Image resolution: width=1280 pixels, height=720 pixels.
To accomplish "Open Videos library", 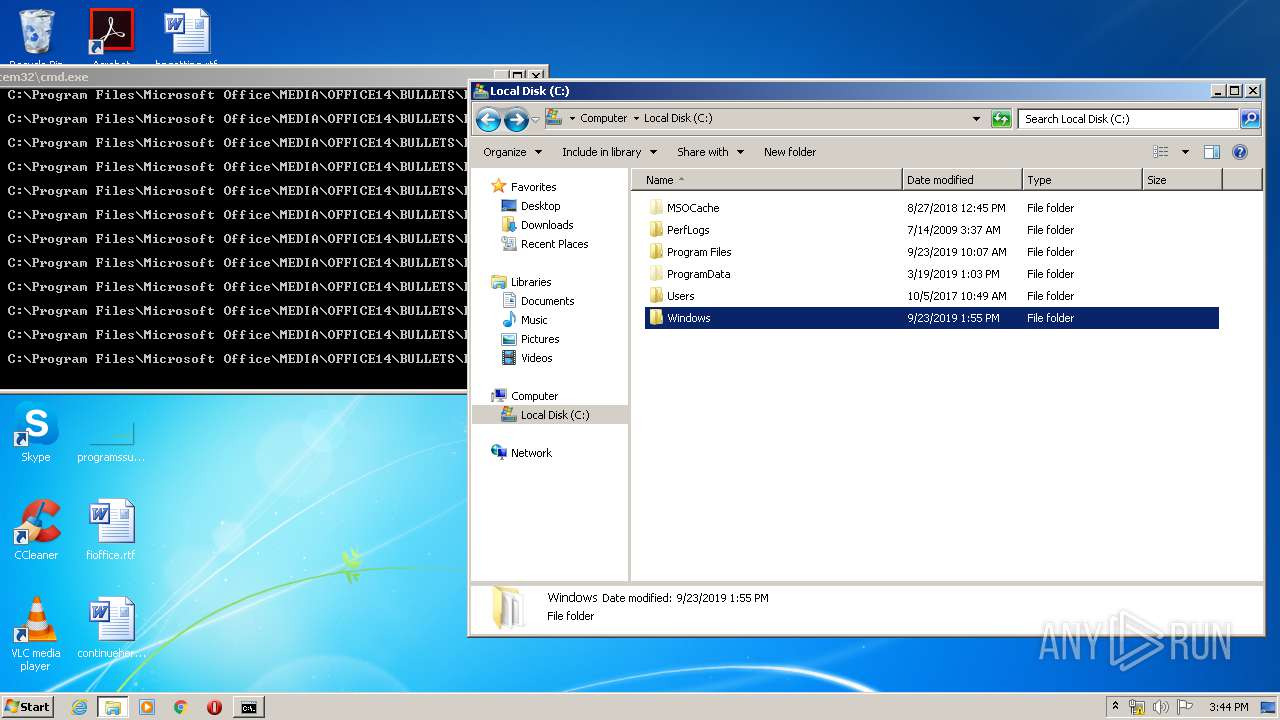I will 536,358.
